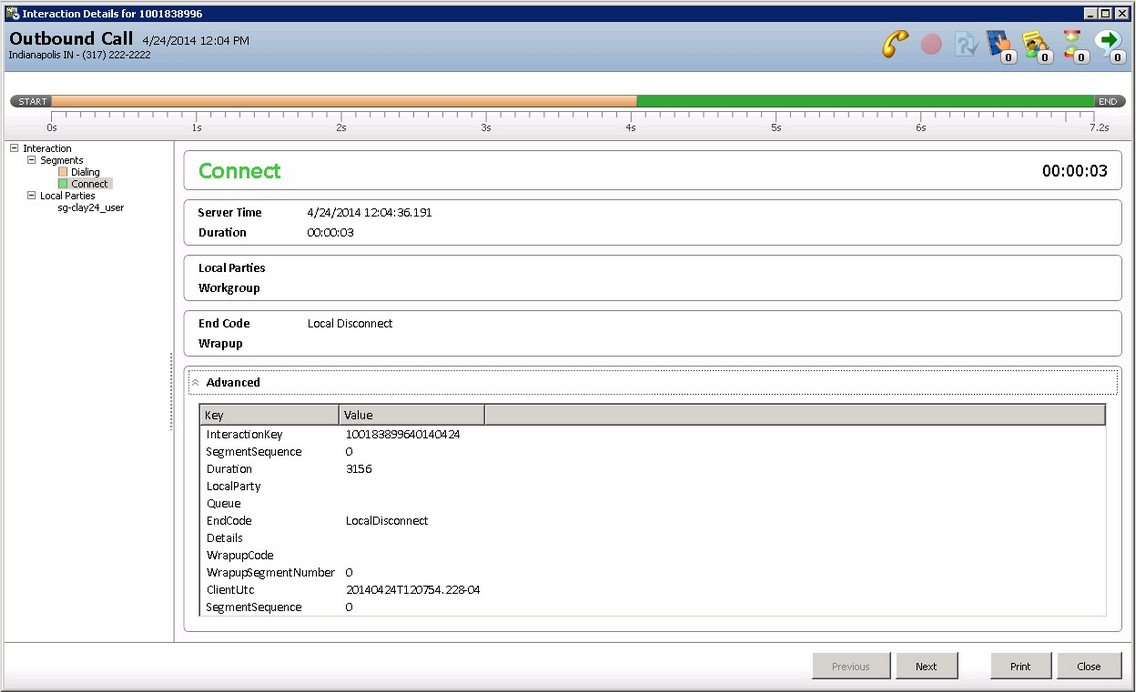The width and height of the screenshot is (1136, 692).
Task: Click the people with note card icon
Action: tap(1035, 45)
